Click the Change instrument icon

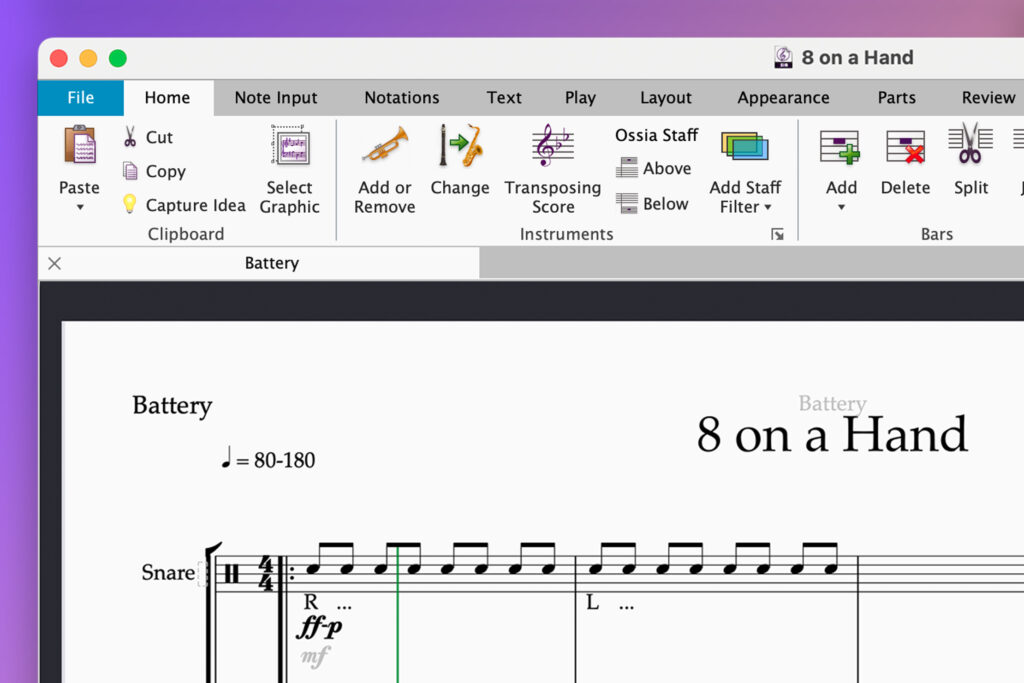(459, 149)
